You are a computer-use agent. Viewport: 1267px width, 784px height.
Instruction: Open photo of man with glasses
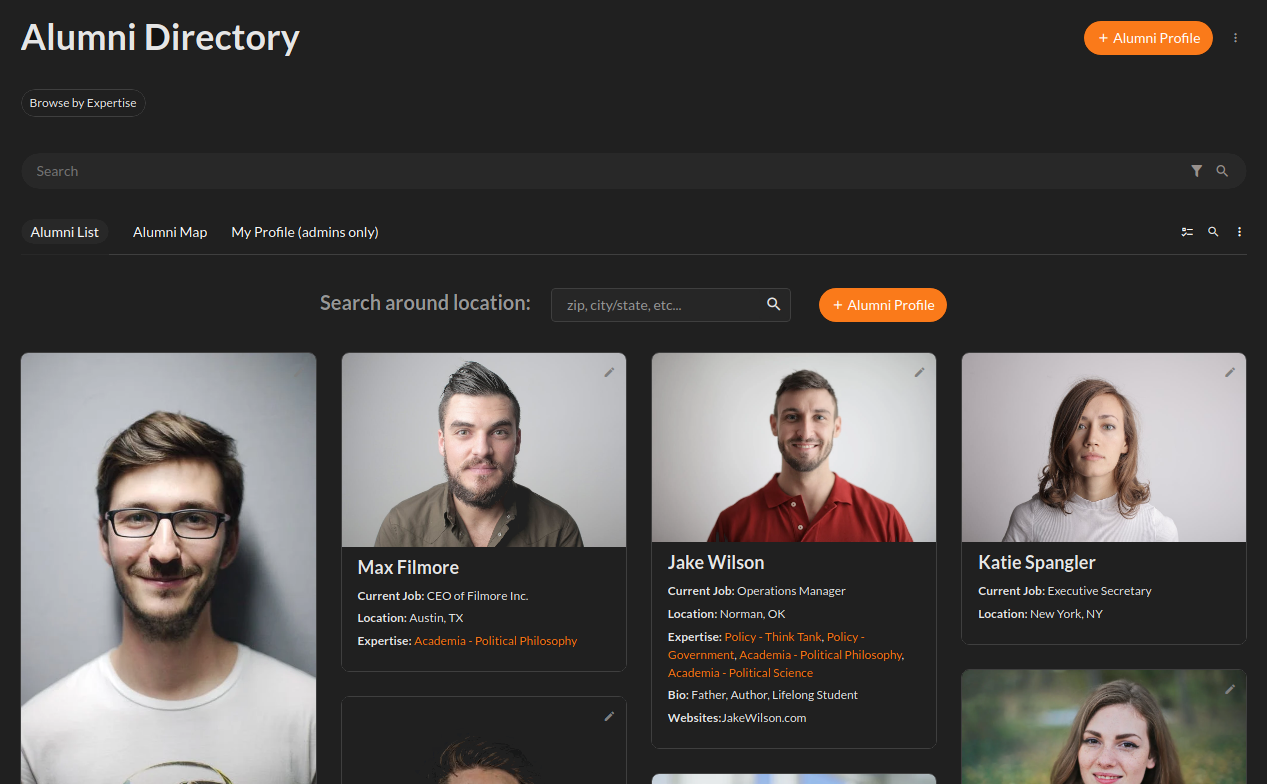169,568
